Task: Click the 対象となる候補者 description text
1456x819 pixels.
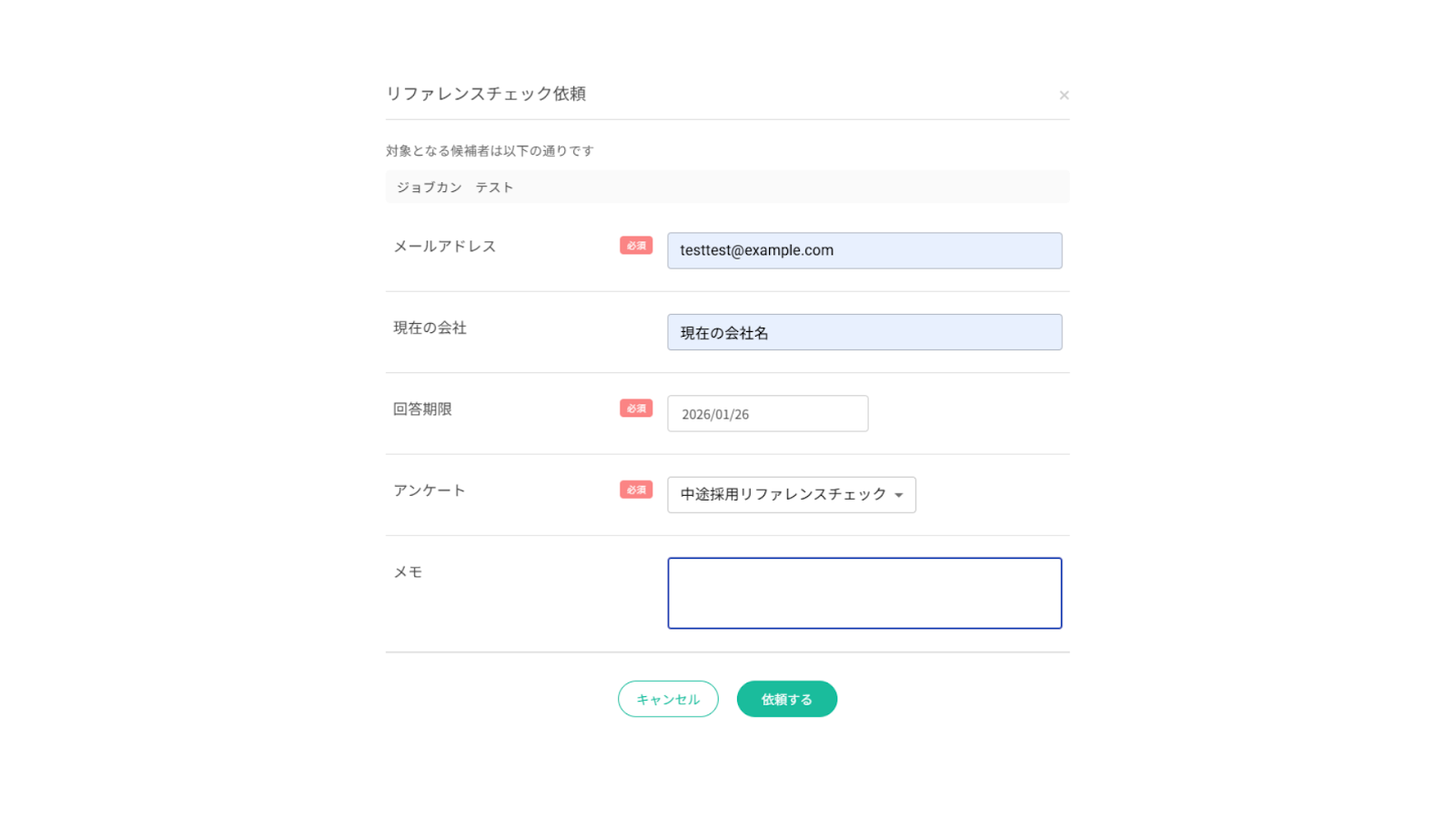Action: pos(490,151)
